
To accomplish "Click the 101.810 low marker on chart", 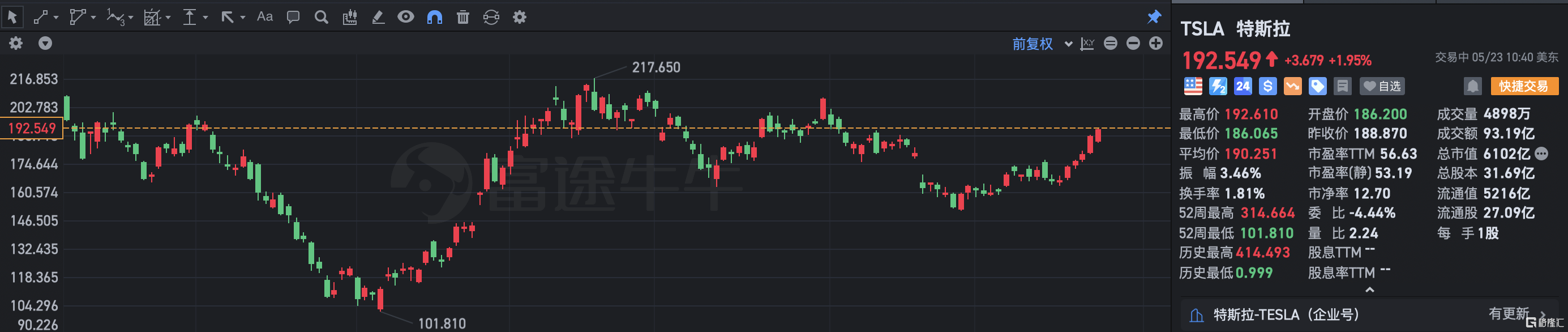I will [x=442, y=324].
